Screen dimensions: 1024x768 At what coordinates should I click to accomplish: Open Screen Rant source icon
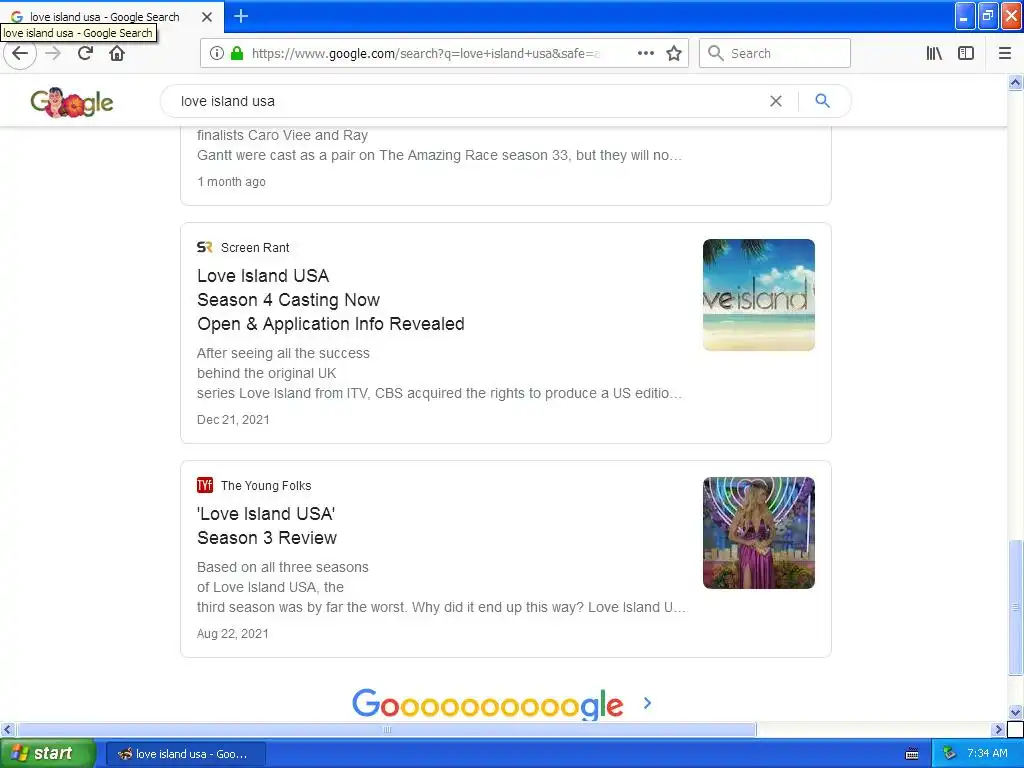click(204, 248)
